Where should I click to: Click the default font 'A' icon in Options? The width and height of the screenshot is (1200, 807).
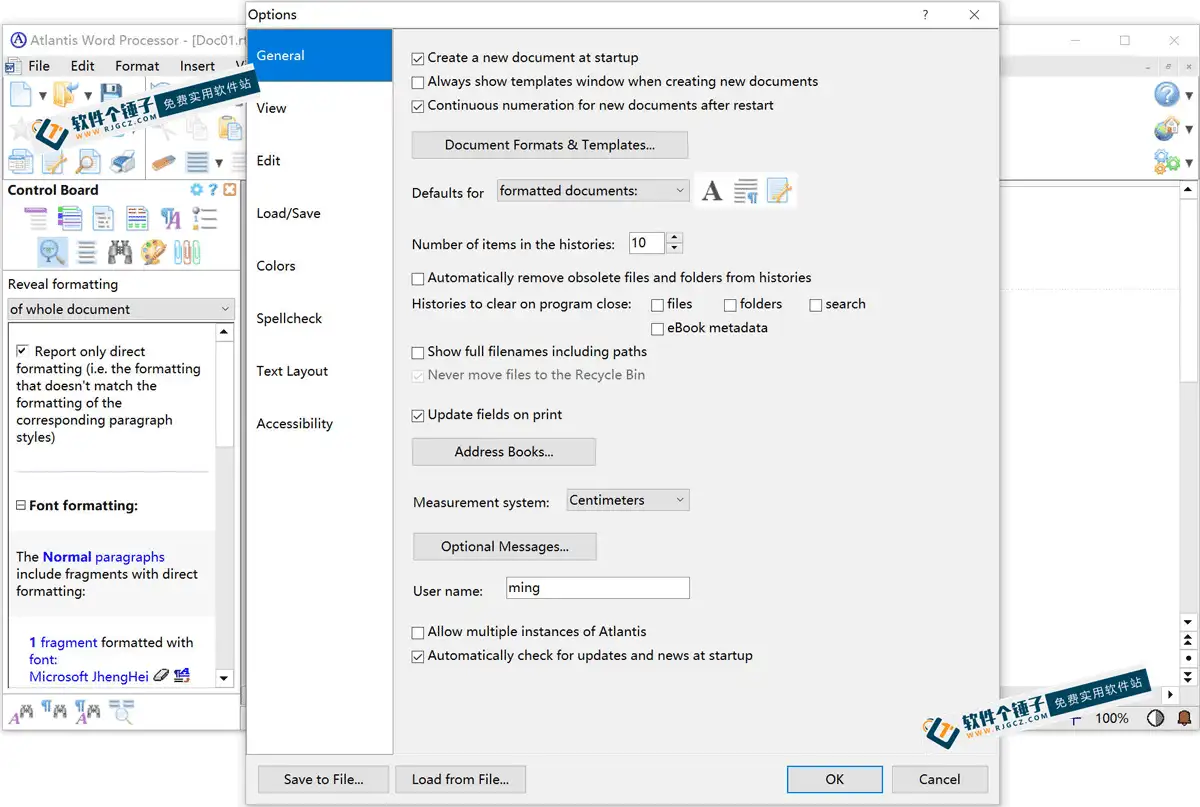point(712,191)
